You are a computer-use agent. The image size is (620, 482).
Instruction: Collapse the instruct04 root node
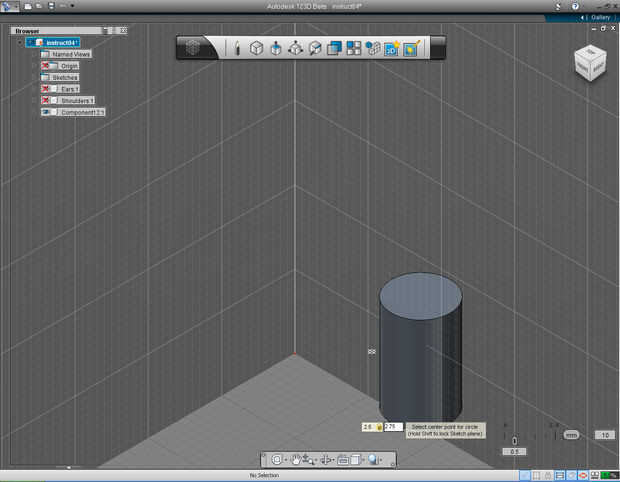click(20, 42)
